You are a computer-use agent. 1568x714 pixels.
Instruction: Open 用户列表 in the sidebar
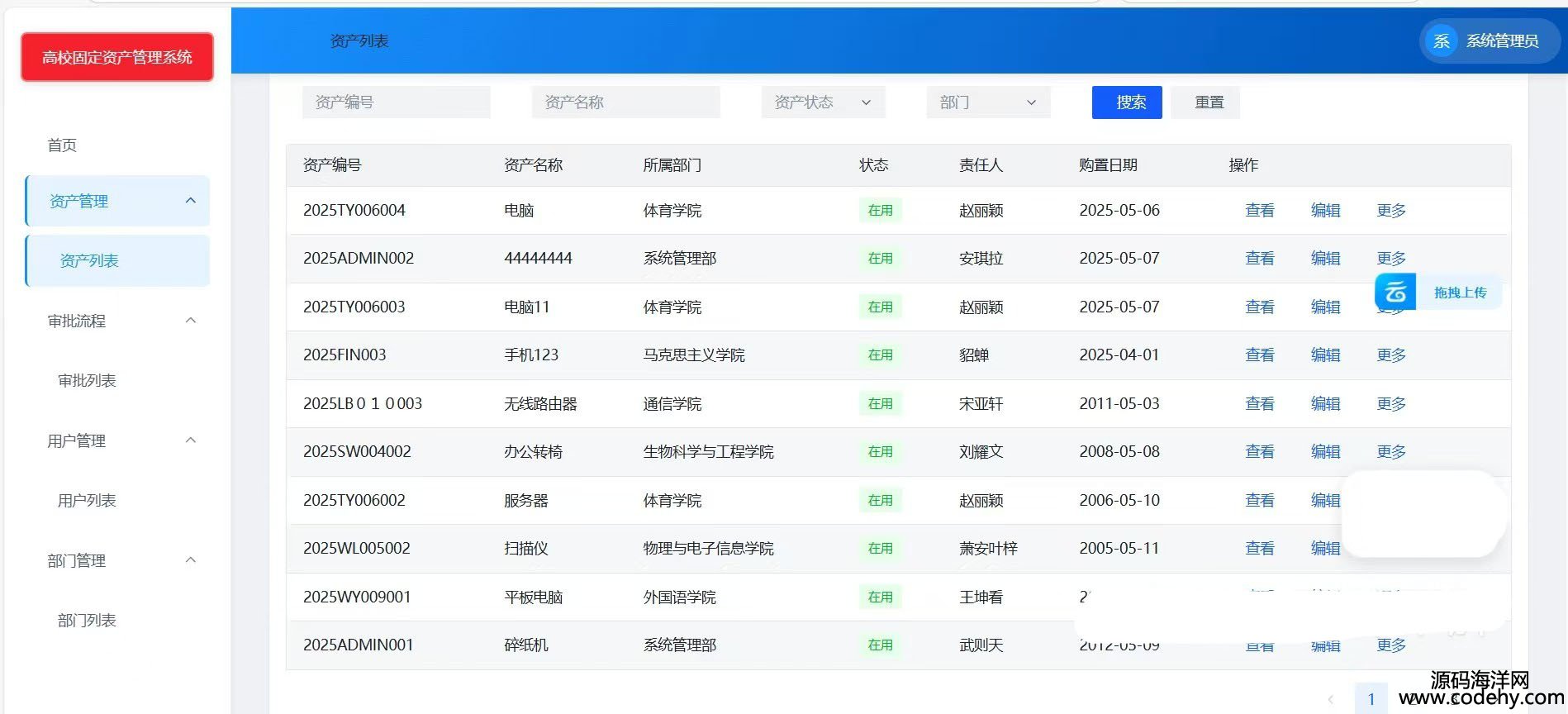[x=87, y=501]
